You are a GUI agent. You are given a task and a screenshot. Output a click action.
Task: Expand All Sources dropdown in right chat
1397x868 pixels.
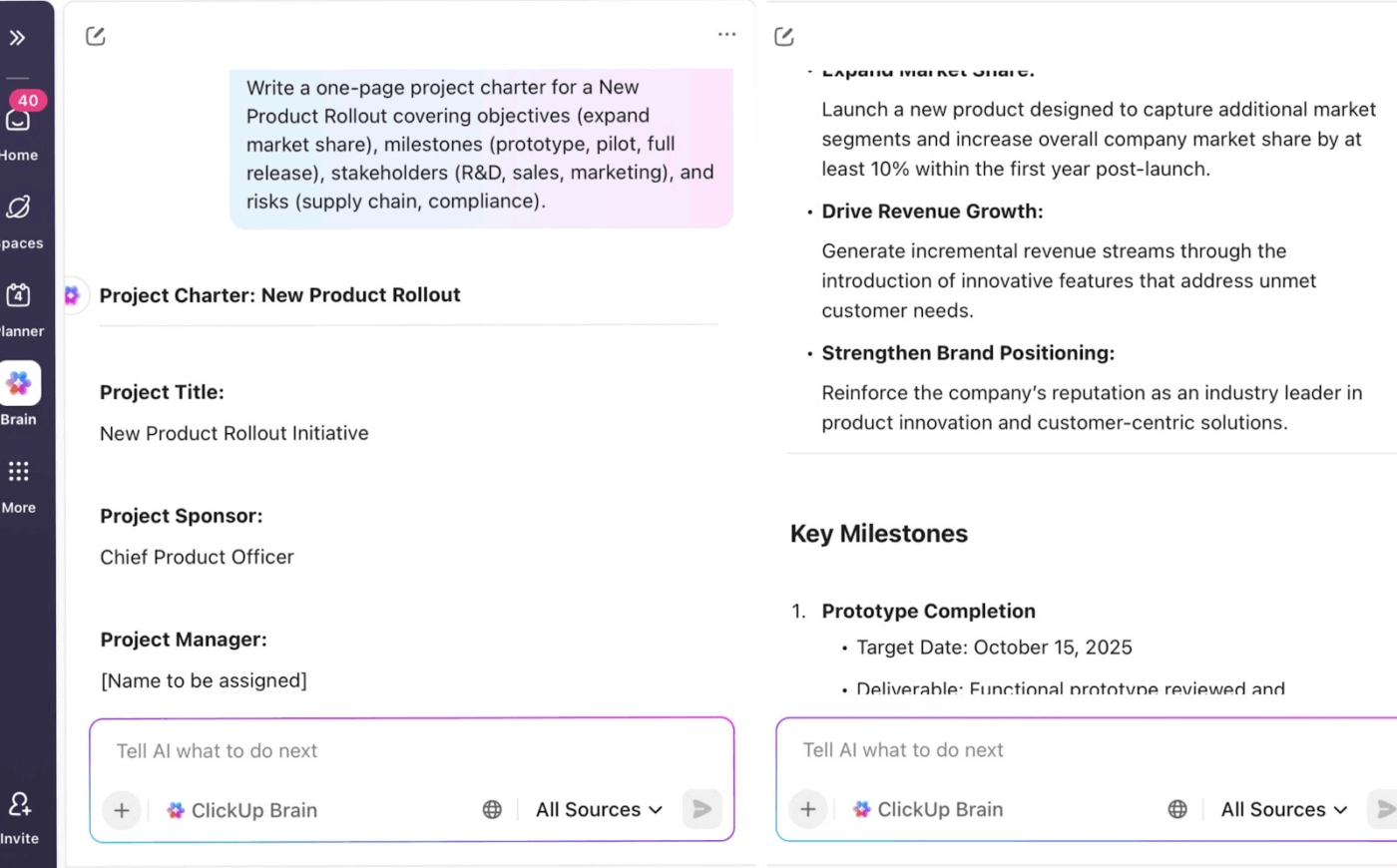pos(1284,809)
